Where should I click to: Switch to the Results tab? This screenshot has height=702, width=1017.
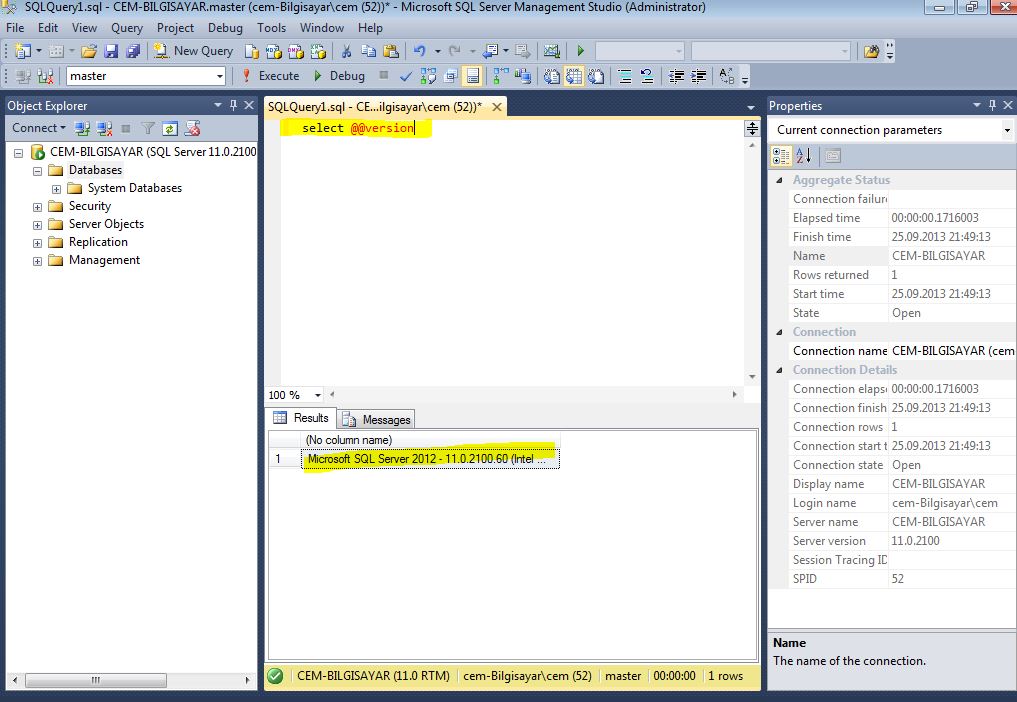pos(302,418)
